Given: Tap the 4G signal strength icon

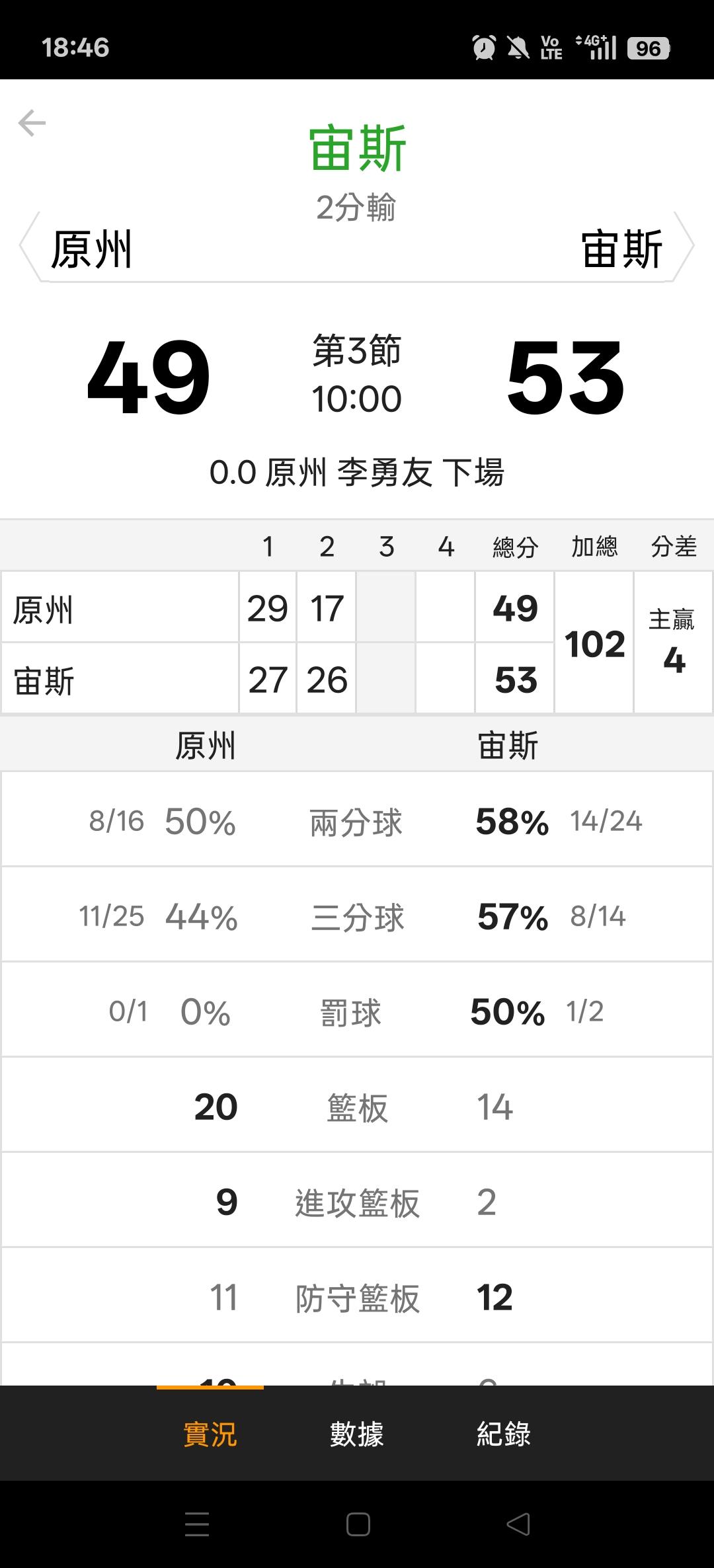Looking at the screenshot, I should [x=596, y=48].
